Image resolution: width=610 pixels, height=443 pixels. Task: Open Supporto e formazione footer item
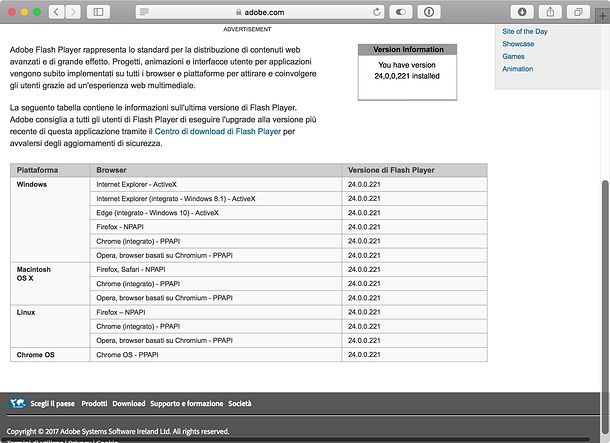click(187, 404)
